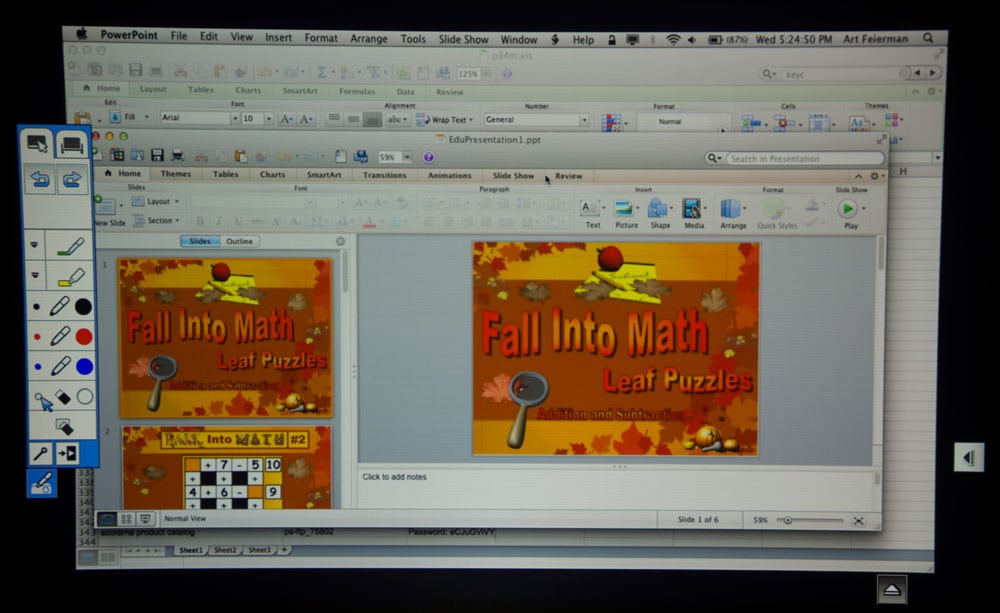This screenshot has width=1000, height=613.
Task: Open the Slide Show menu in menu bar
Action: (x=463, y=39)
